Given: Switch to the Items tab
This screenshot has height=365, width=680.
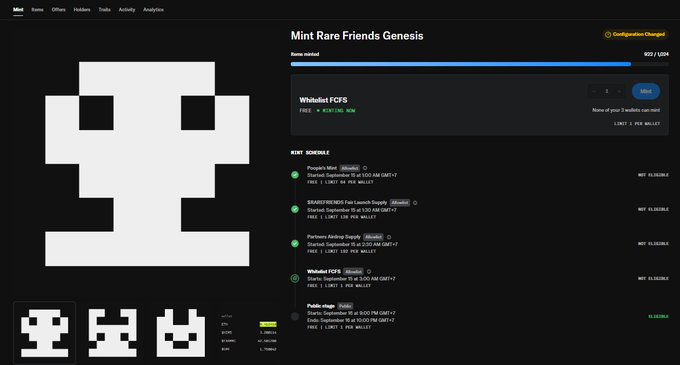Looking at the screenshot, I should [x=37, y=10].
